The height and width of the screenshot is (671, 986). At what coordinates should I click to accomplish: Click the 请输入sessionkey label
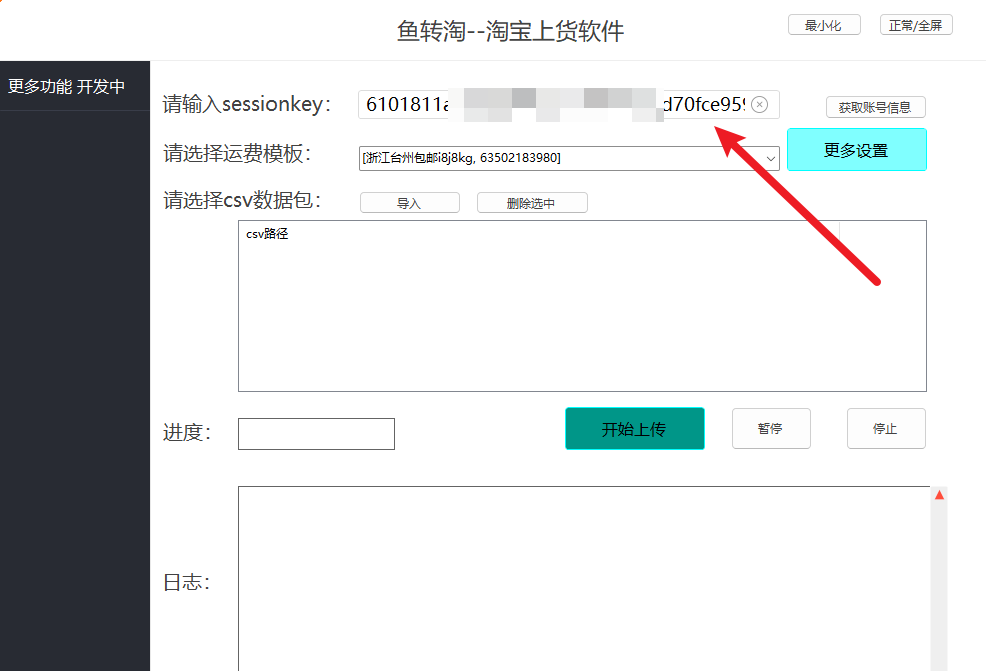(x=246, y=104)
